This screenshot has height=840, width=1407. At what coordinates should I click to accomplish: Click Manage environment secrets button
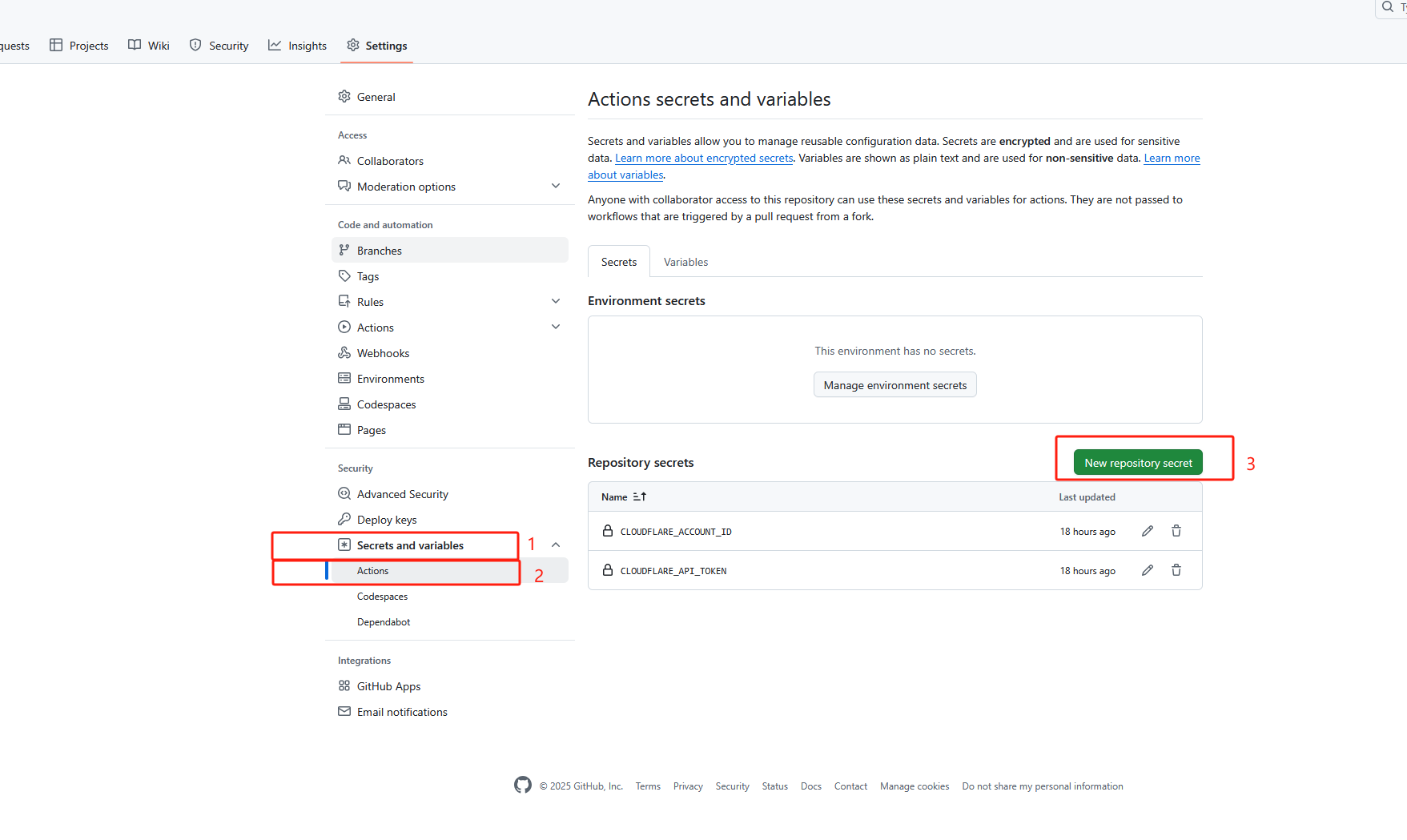click(894, 385)
